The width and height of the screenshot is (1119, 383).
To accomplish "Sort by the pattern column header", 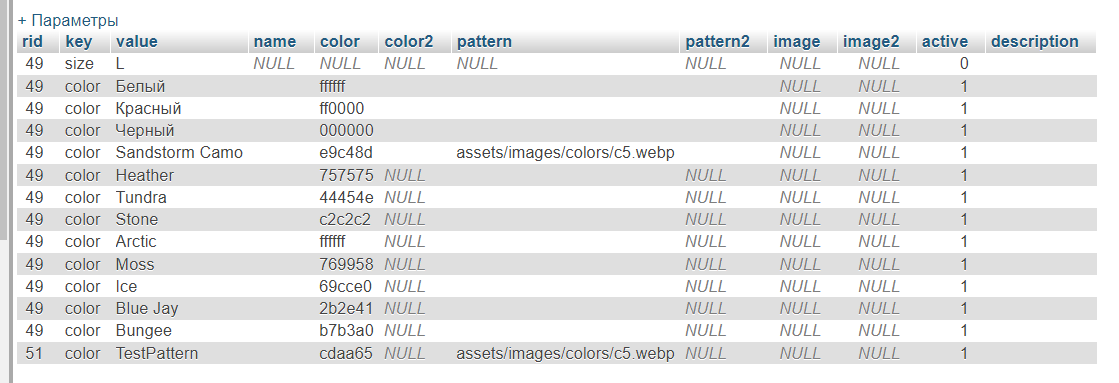I will [x=485, y=41].
